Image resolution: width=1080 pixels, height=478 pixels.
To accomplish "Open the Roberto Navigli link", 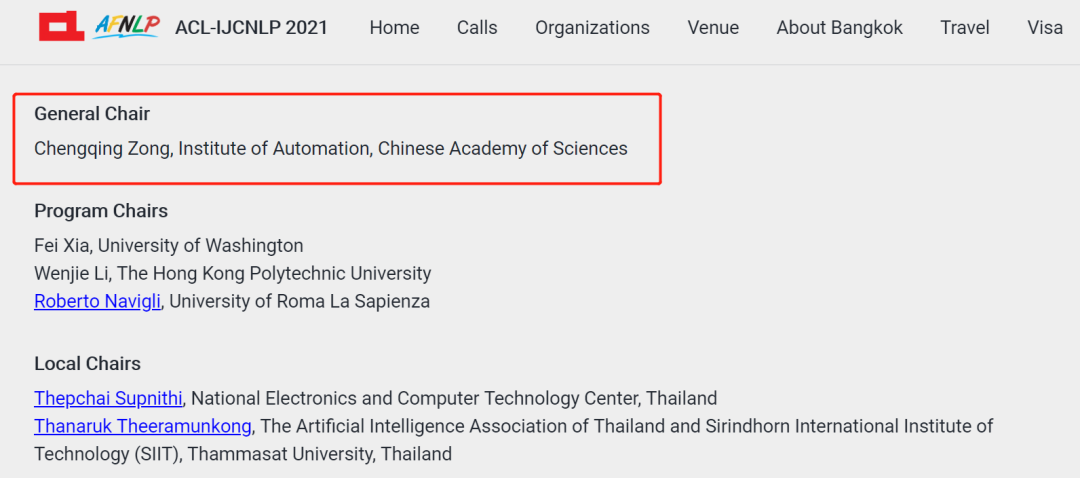I will tap(97, 301).
